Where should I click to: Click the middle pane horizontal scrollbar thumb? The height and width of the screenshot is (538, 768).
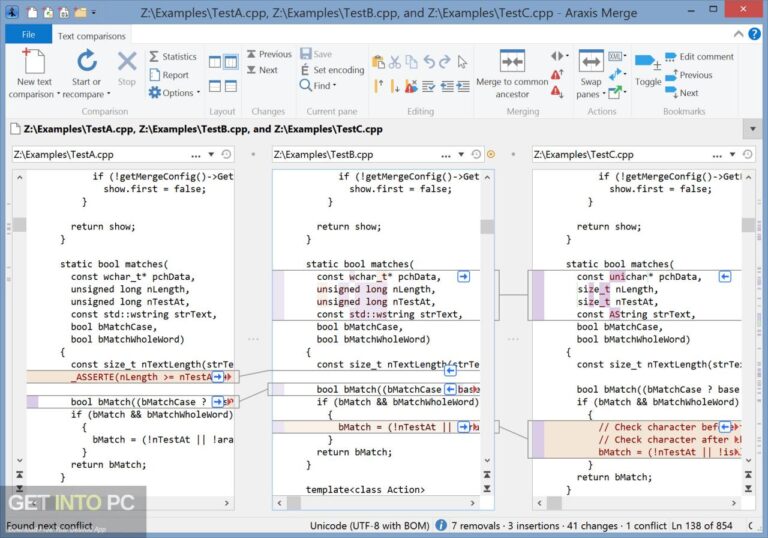point(294,503)
